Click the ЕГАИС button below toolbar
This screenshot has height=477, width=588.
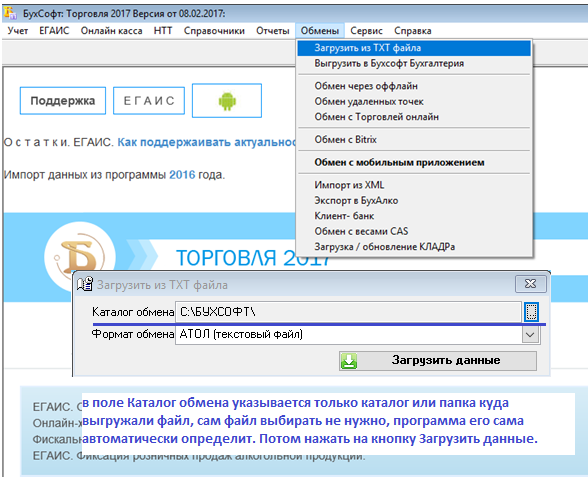click(149, 100)
